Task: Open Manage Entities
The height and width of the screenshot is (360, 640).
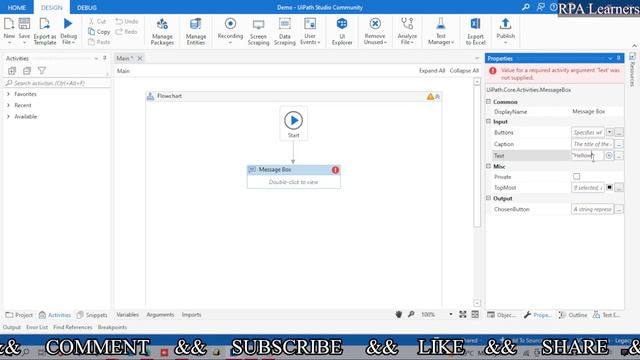Action: [196, 31]
